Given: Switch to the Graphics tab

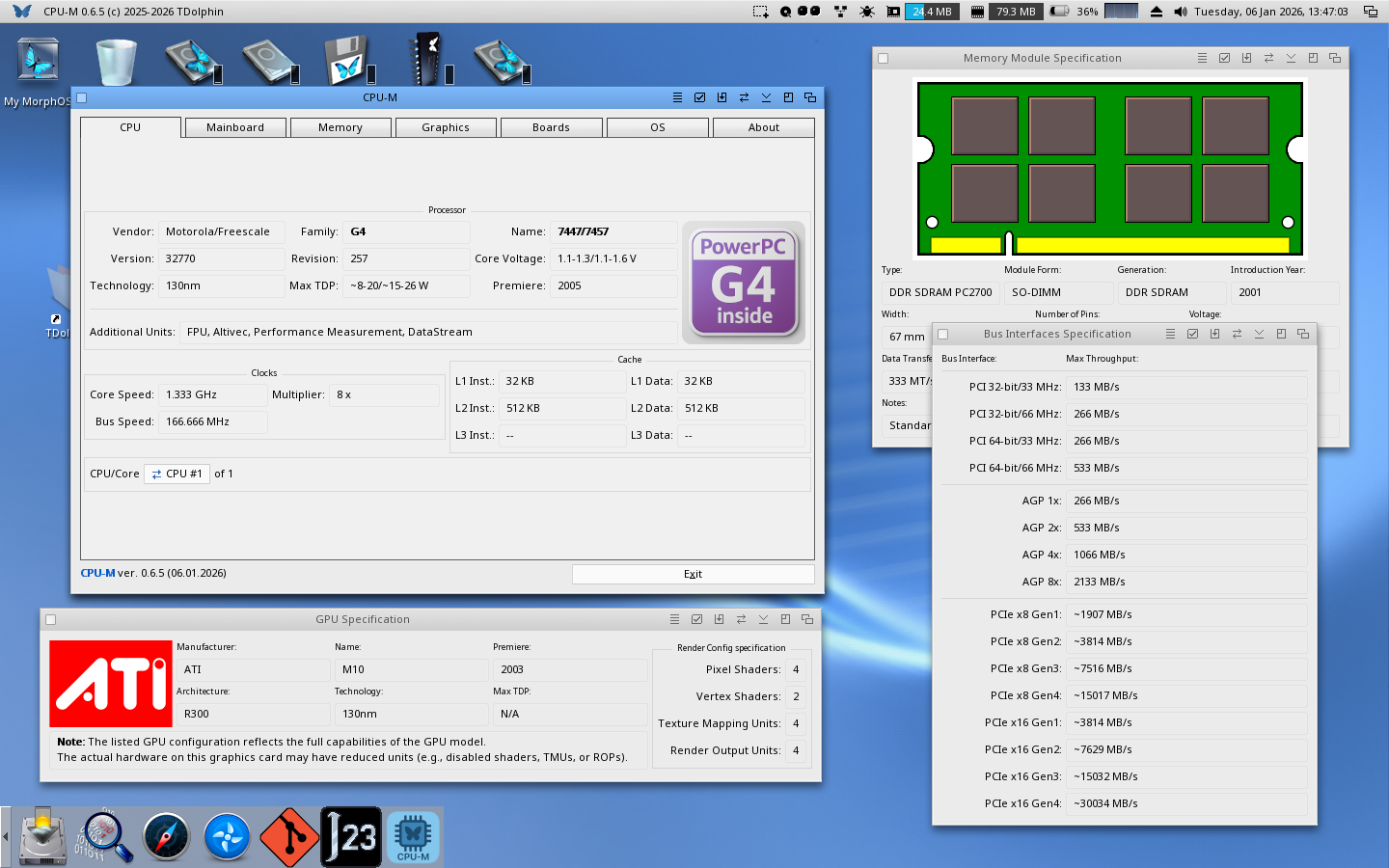Looking at the screenshot, I should [445, 127].
